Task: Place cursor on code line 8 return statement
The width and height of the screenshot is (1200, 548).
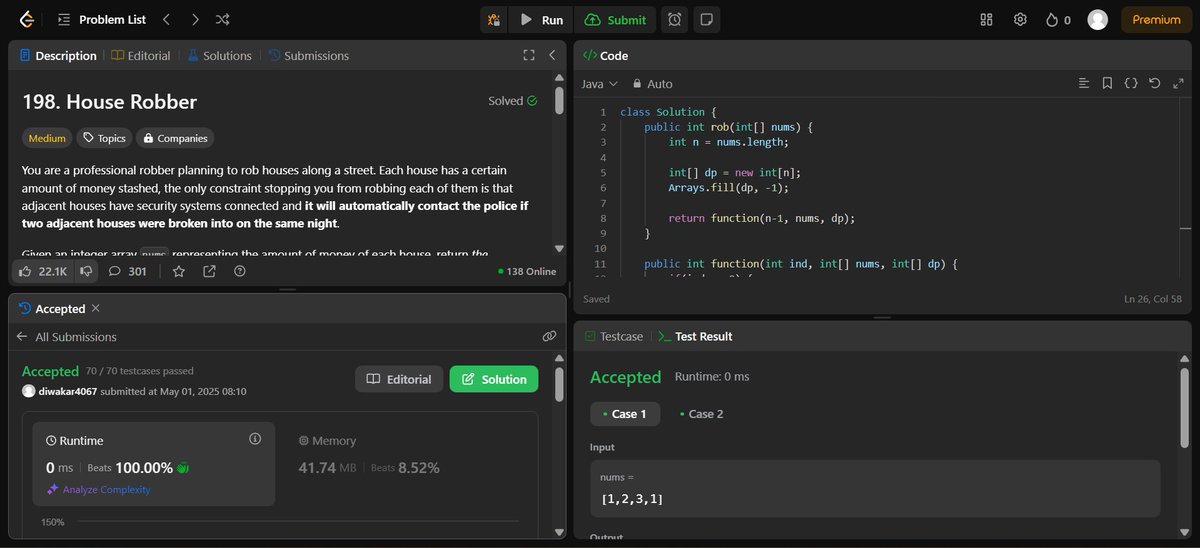Action: 762,218
